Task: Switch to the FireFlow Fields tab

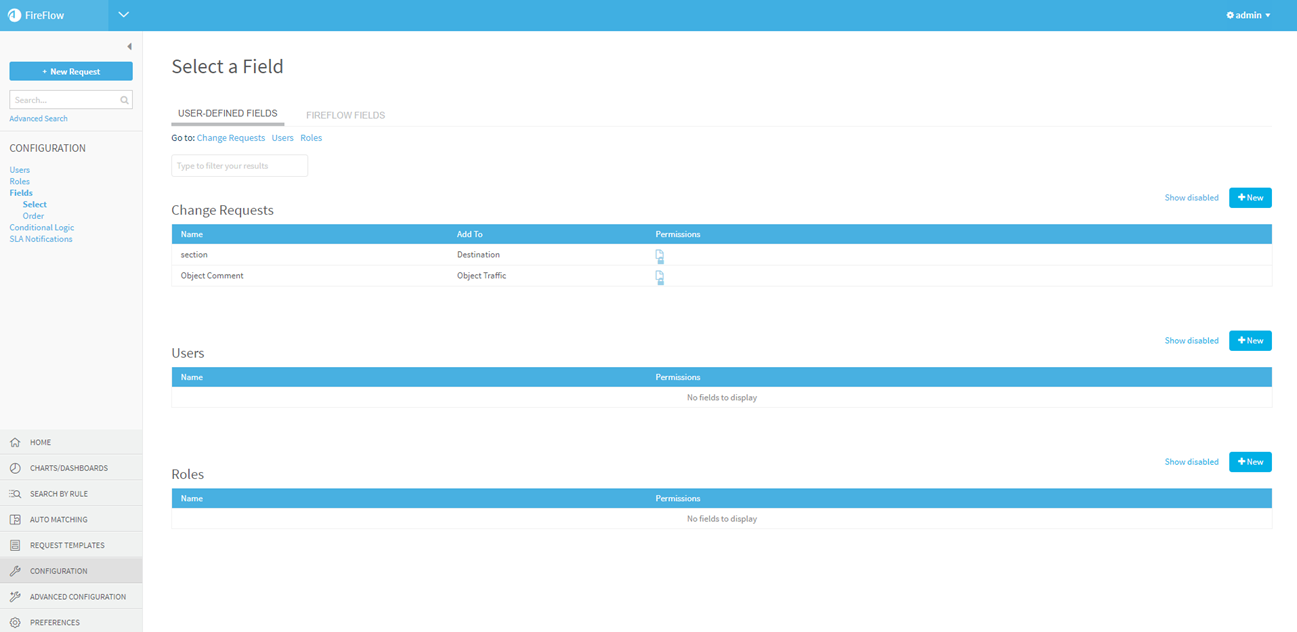Action: coord(345,115)
